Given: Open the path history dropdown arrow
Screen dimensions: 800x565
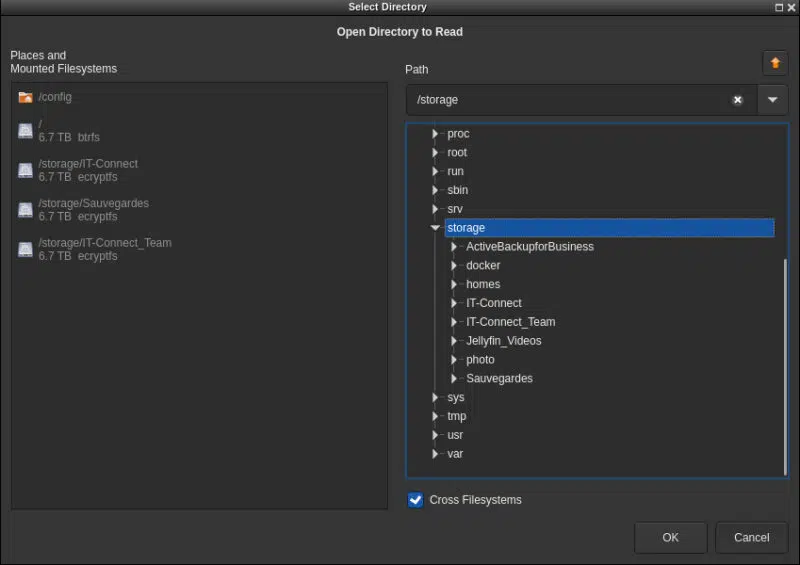Looking at the screenshot, I should tap(772, 100).
